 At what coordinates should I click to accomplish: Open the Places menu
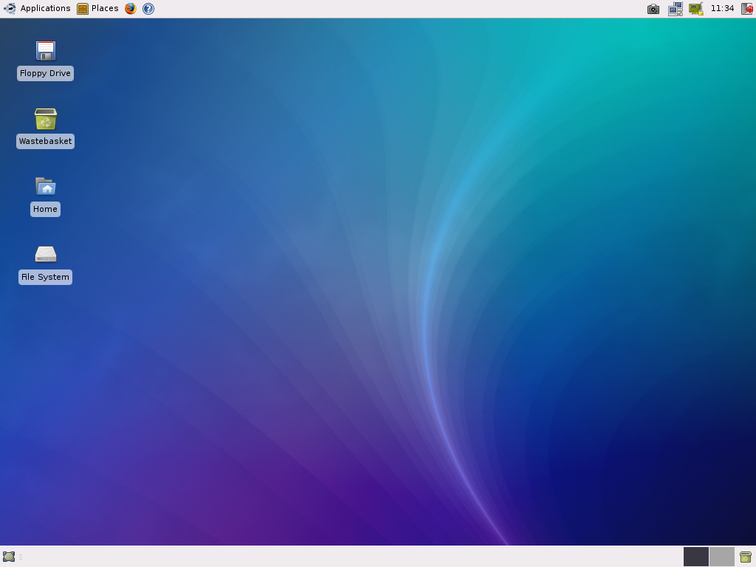point(98,9)
